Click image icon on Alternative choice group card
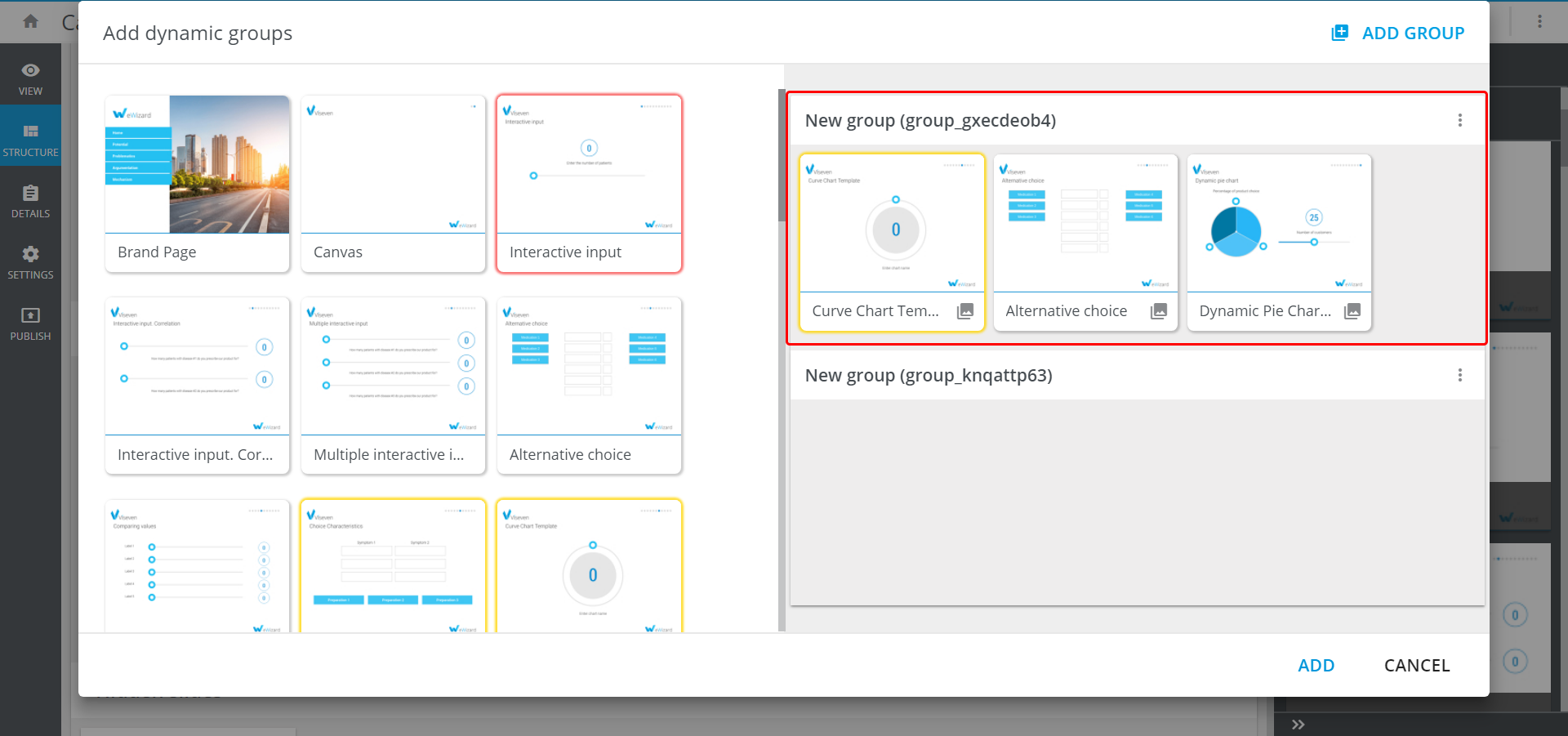Screen dimensions: 1568x736 (x=1159, y=311)
